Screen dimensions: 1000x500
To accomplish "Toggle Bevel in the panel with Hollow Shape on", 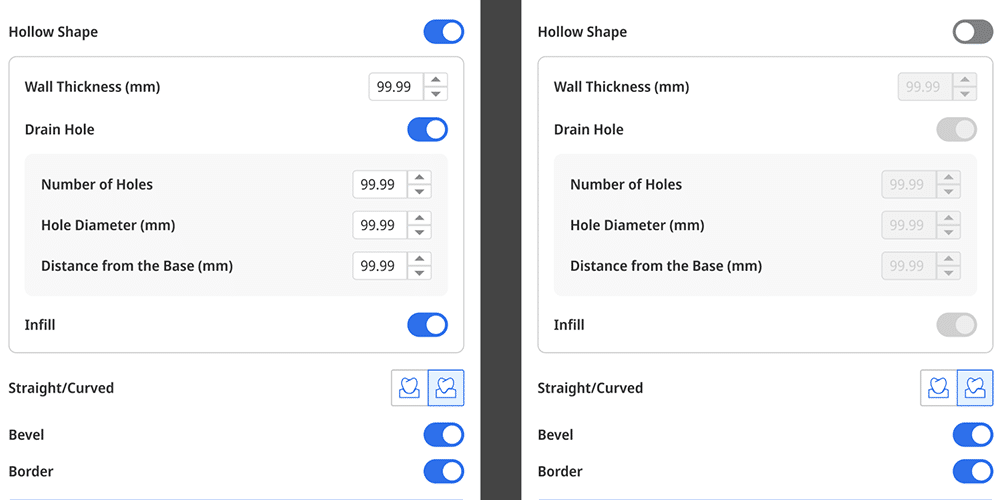I will [444, 435].
